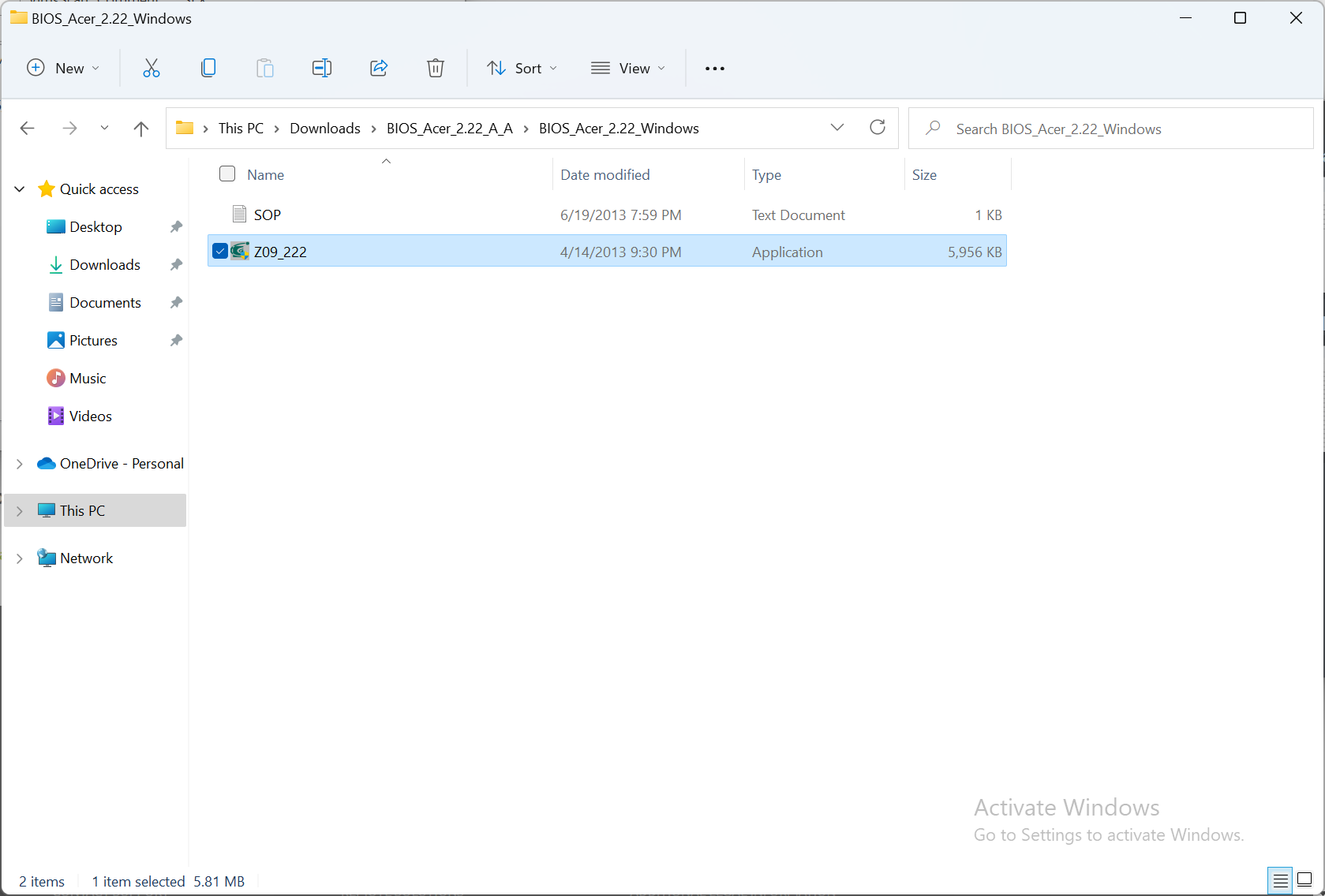
Task: Click the Delete trash icon
Action: (435, 69)
